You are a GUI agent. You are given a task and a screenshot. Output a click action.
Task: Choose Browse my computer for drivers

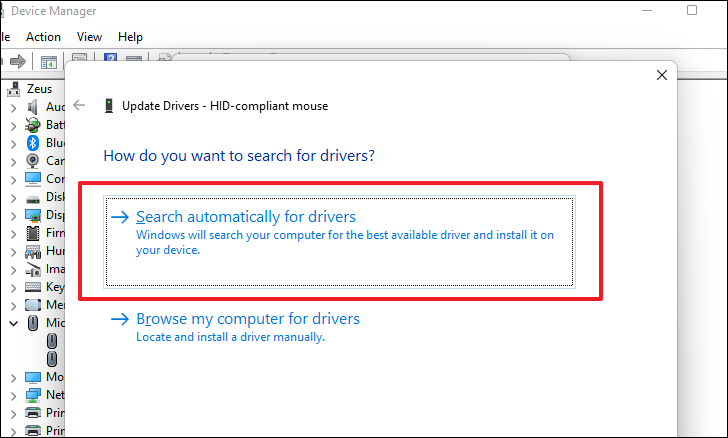coord(247,319)
